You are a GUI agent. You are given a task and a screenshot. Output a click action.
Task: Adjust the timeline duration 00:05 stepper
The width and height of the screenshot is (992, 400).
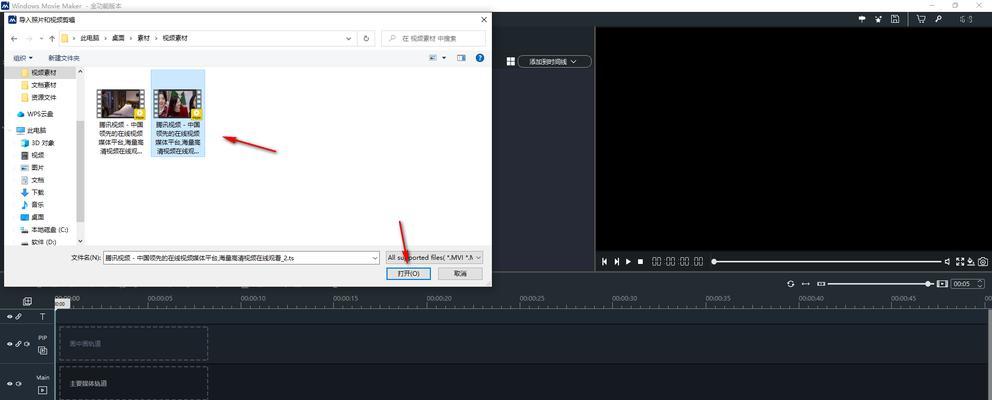click(x=981, y=284)
